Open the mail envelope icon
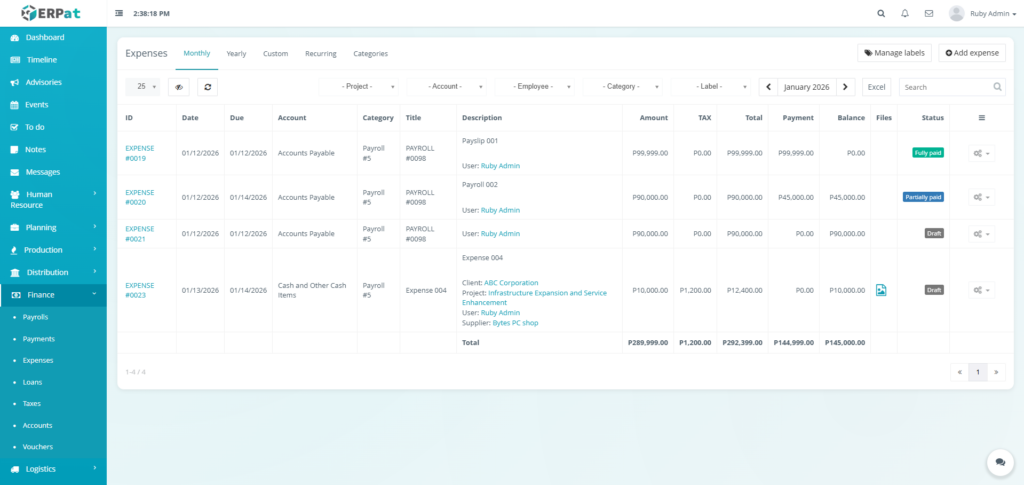The width and height of the screenshot is (1024, 485). 929,14
